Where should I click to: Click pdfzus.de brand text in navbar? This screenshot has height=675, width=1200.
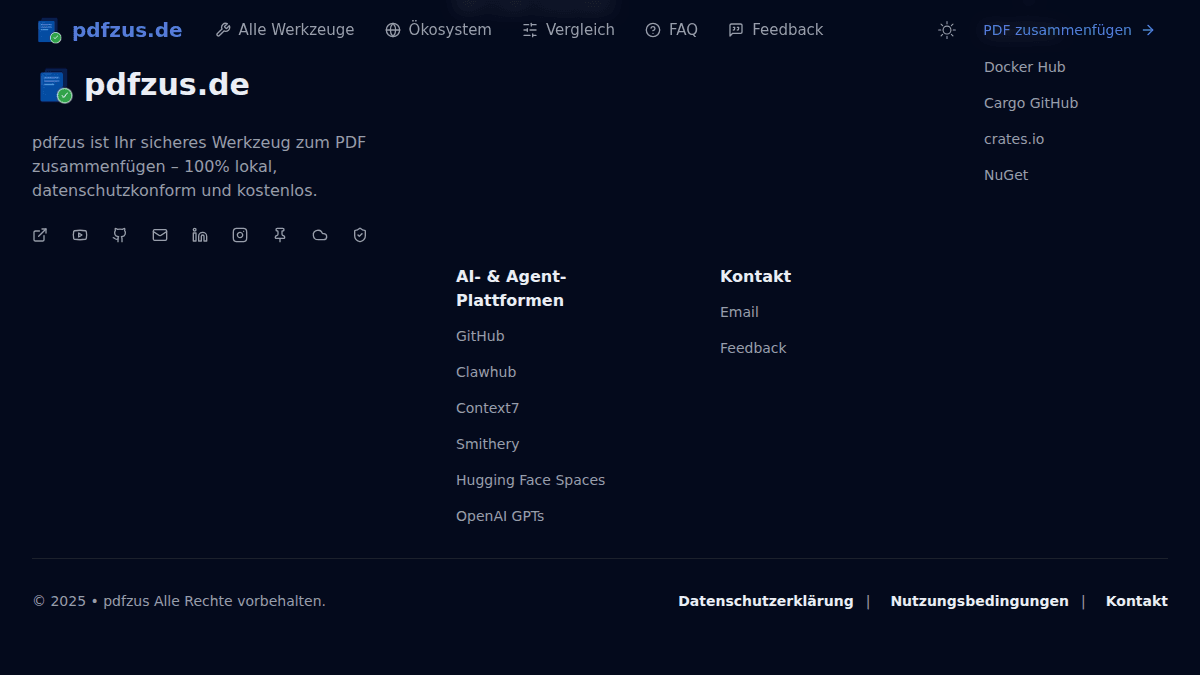127,30
